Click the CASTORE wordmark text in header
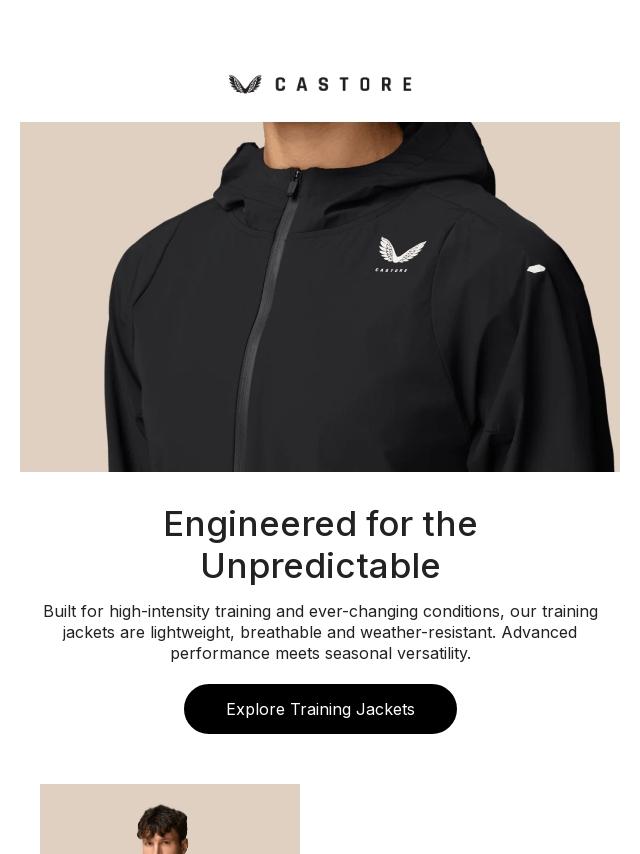Viewport: 640px width, 854px height. click(344, 84)
